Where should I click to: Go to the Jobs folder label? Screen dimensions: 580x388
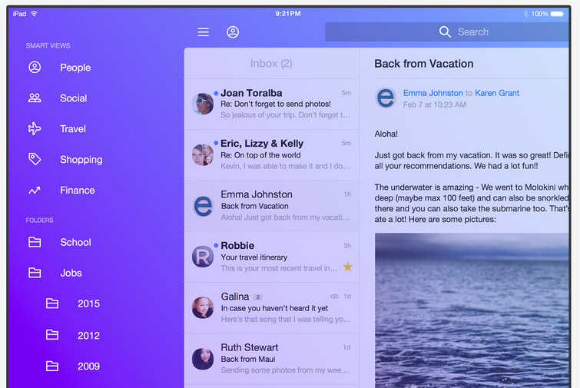click(x=71, y=273)
